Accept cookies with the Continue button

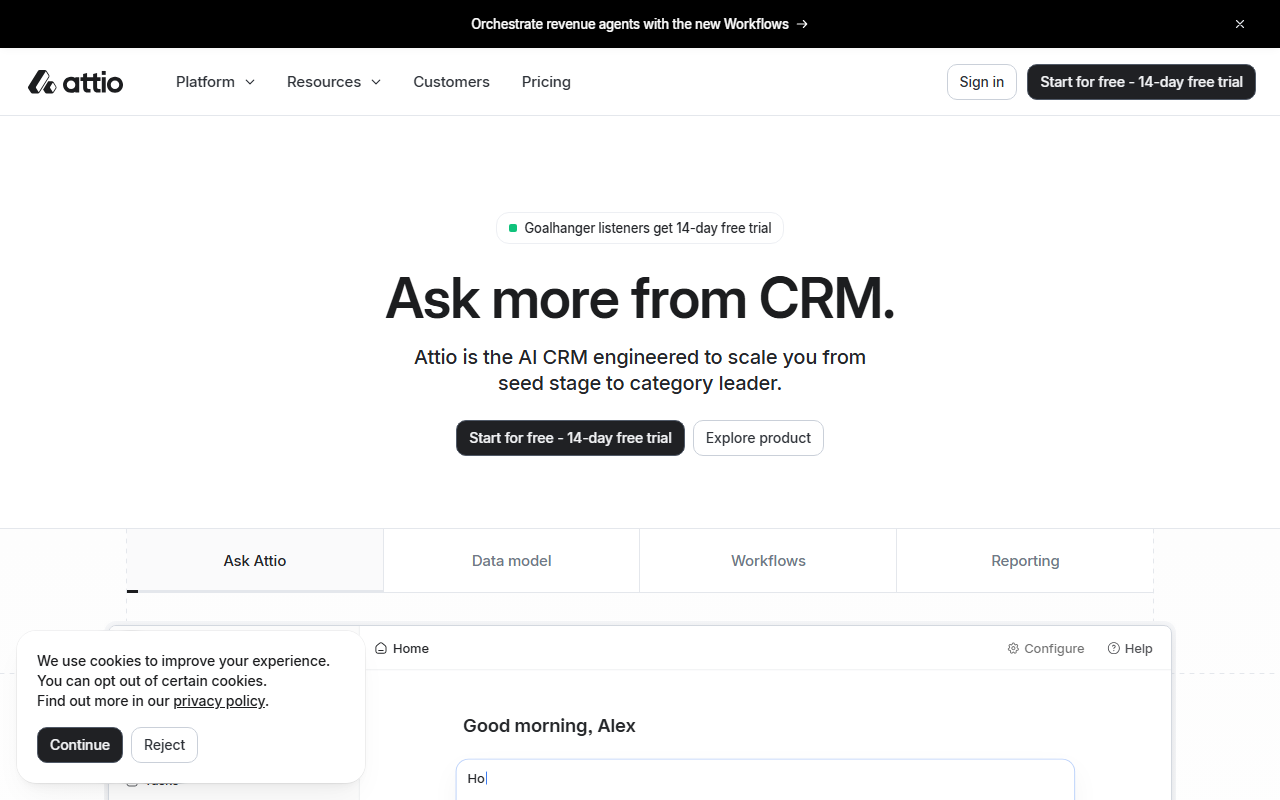(x=80, y=745)
